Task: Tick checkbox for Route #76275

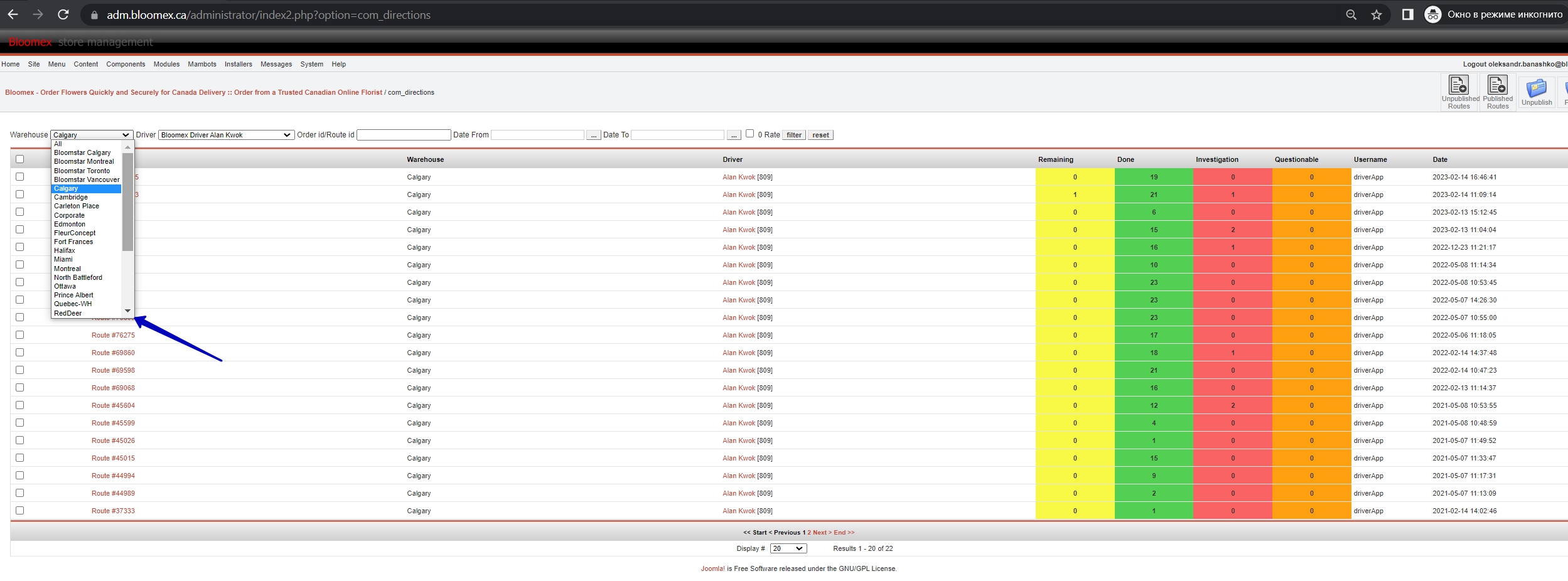Action: coord(20,335)
